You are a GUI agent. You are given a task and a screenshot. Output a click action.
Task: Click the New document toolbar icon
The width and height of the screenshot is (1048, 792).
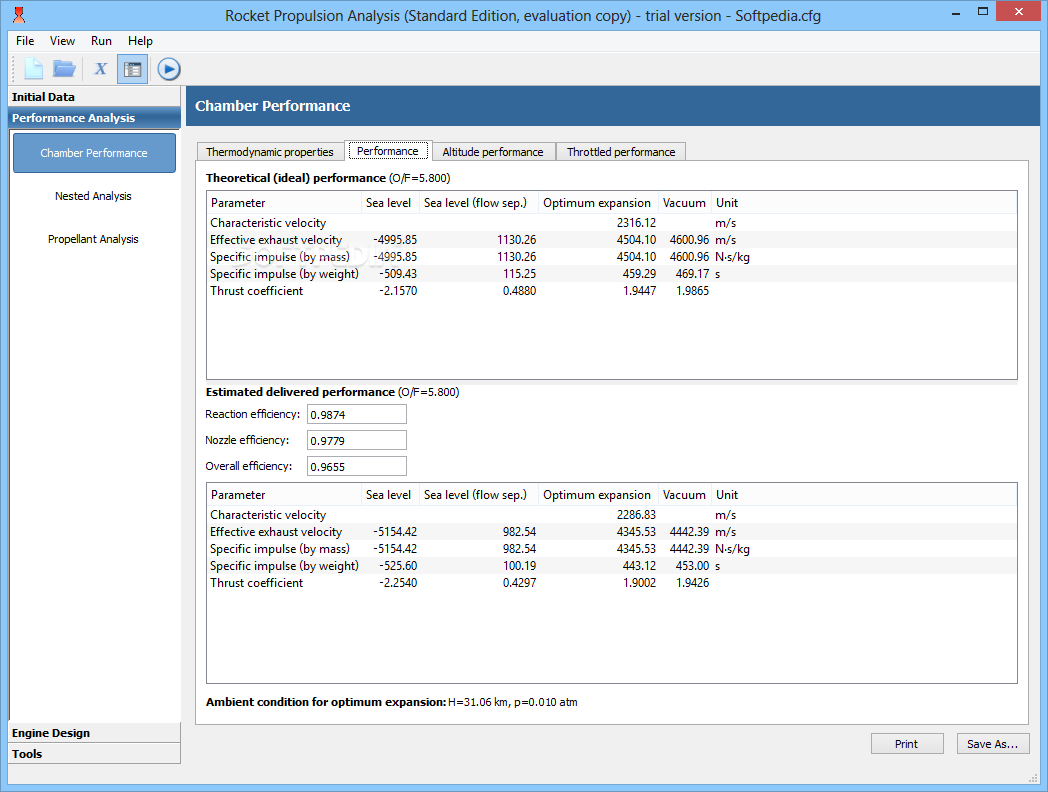(33, 69)
